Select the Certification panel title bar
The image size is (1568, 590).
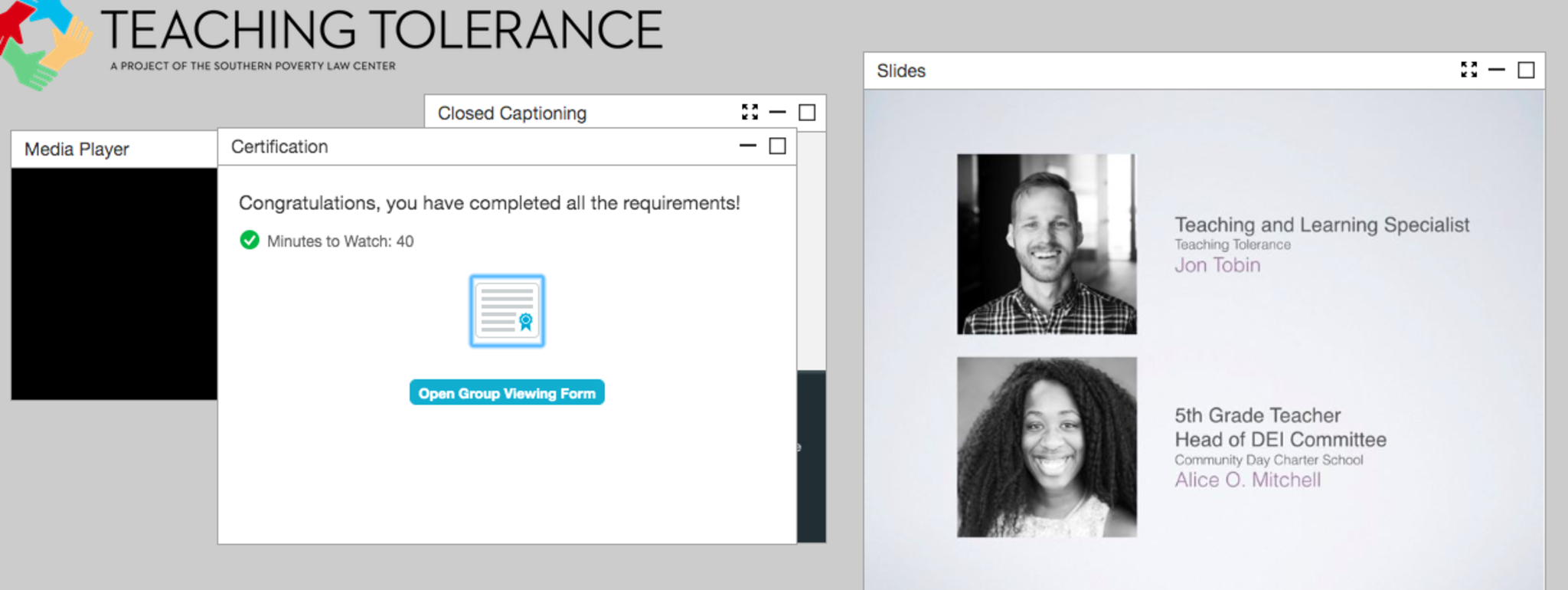[279, 146]
